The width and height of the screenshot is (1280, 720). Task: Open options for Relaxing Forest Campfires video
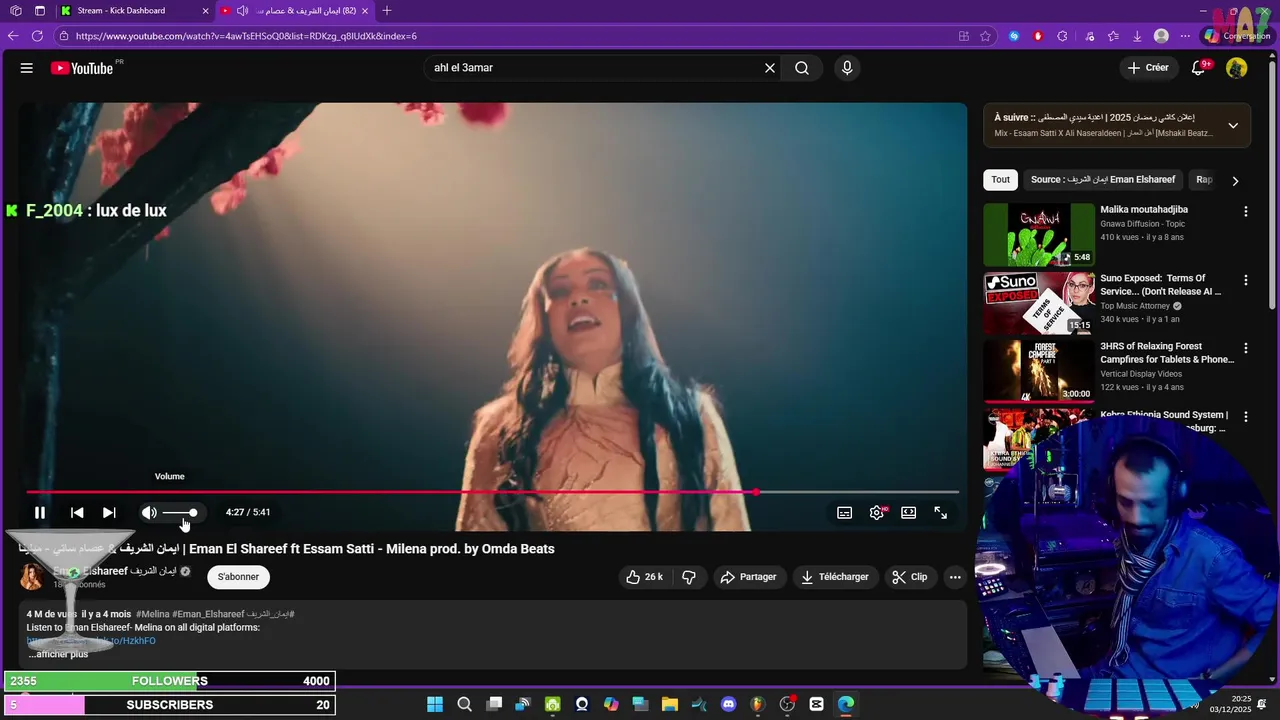(x=1246, y=348)
